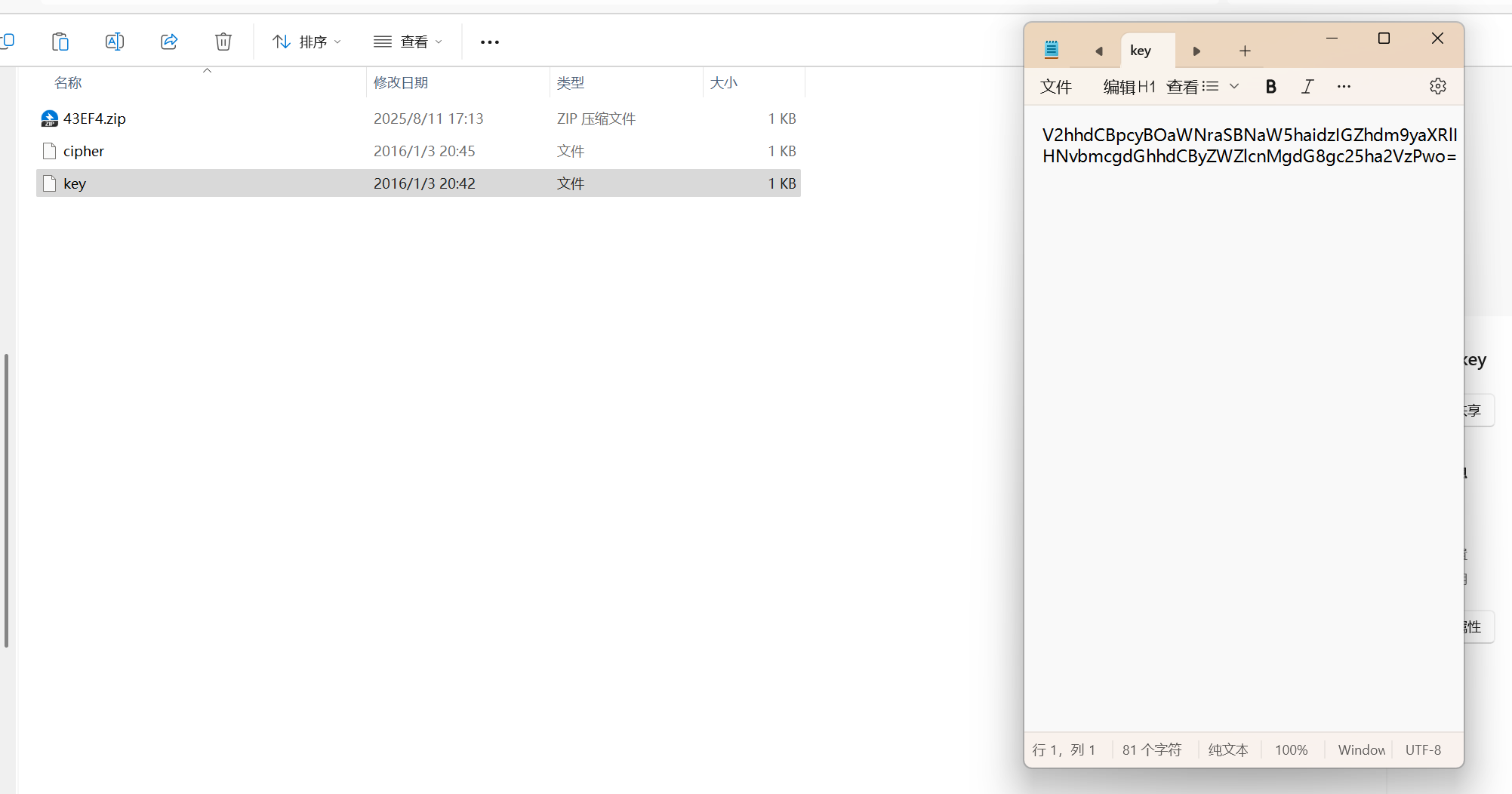This screenshot has height=794, width=1512.
Task: Click the Delete (trash) icon in Explorer
Action: point(223,42)
